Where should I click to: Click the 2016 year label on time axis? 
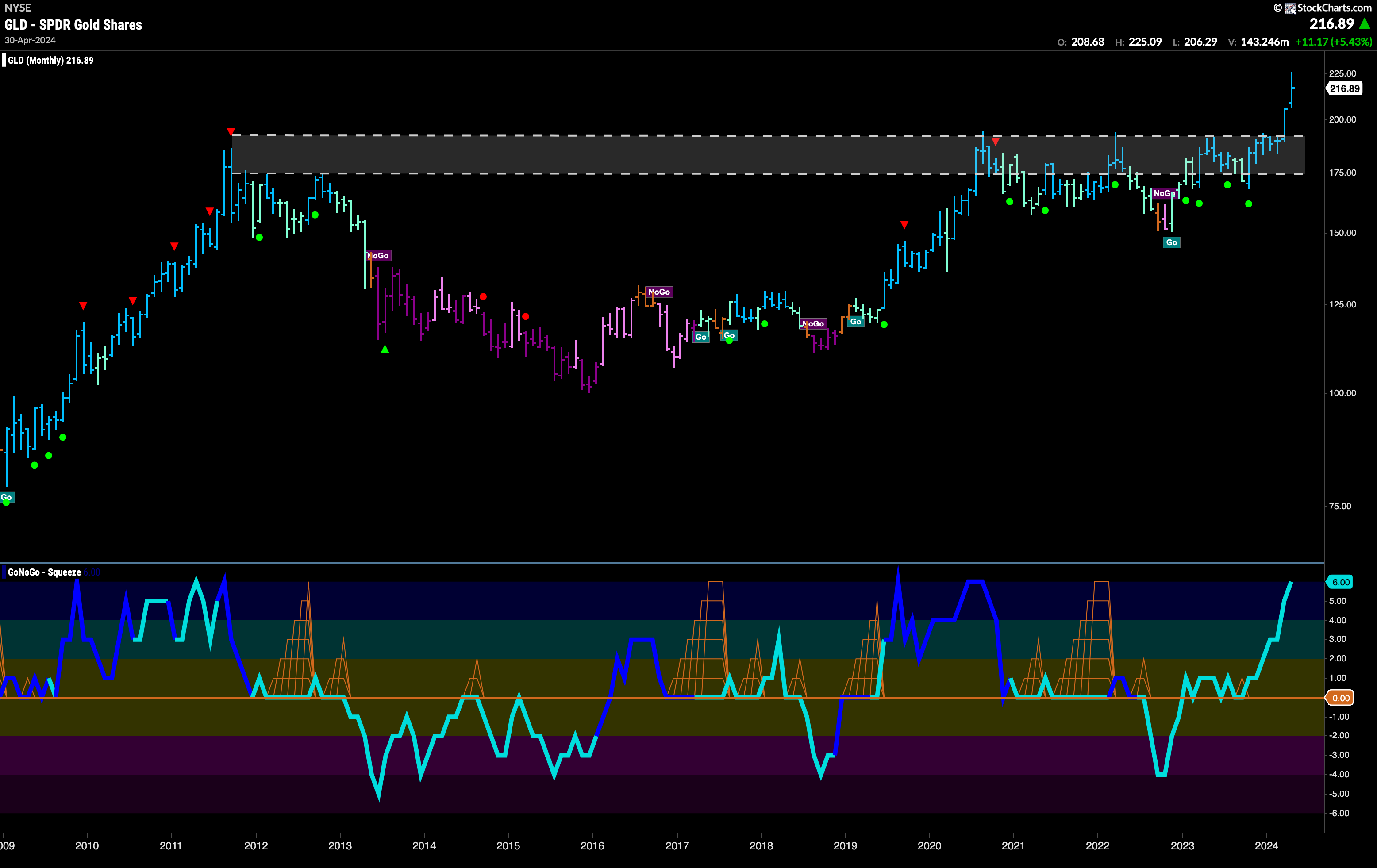click(592, 846)
